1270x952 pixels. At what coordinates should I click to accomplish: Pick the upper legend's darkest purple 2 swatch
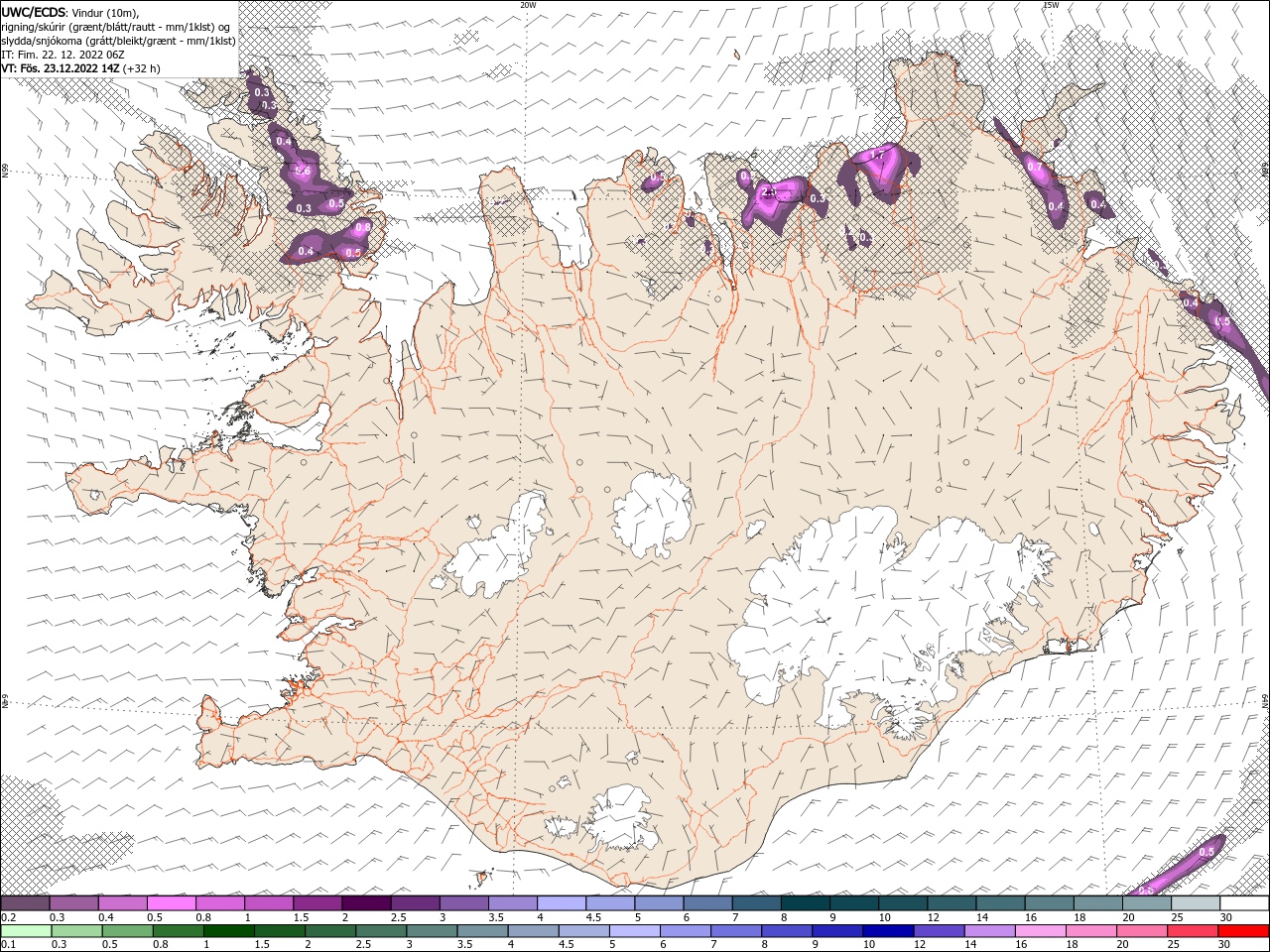coord(365,902)
